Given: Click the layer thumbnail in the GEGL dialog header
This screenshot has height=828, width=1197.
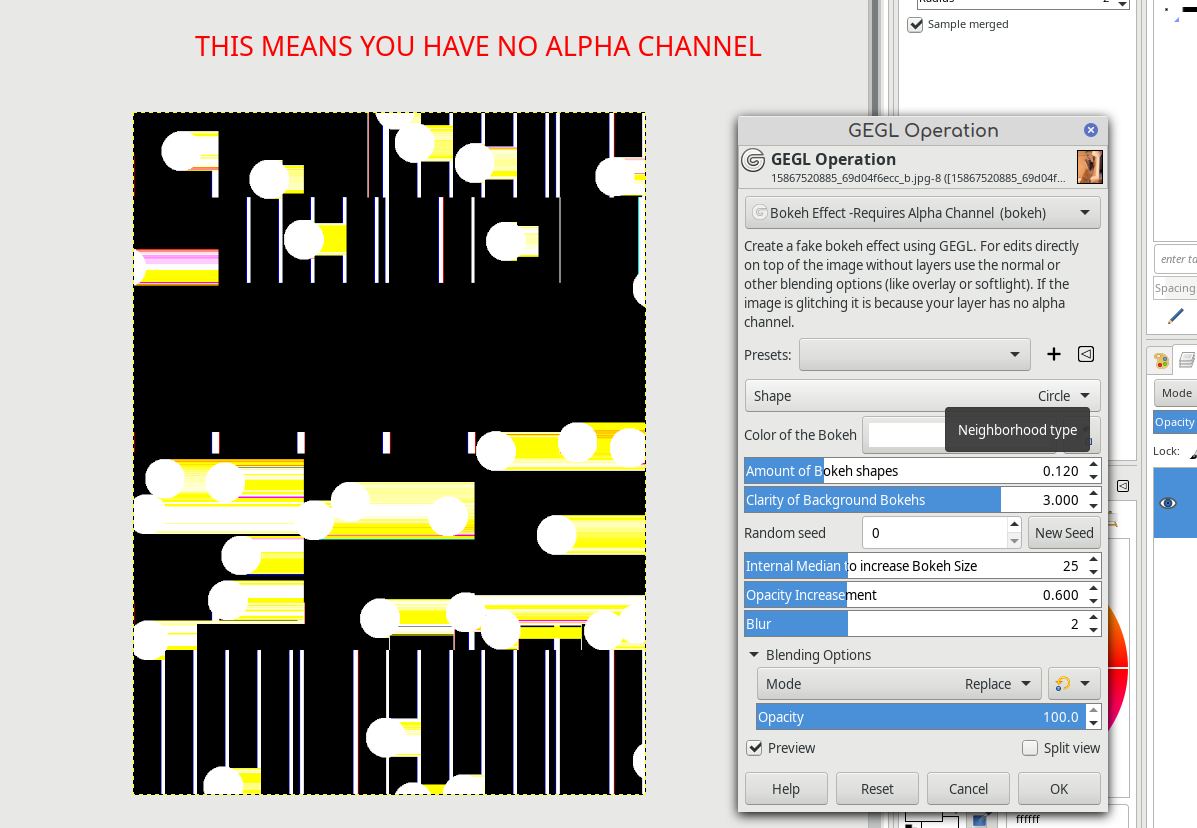Looking at the screenshot, I should point(1089,167).
